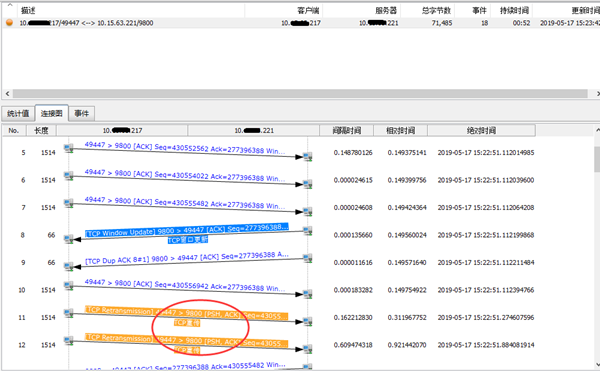
Task: Click the TCP窗口更新 tag under packet 8
Action: click(188, 240)
